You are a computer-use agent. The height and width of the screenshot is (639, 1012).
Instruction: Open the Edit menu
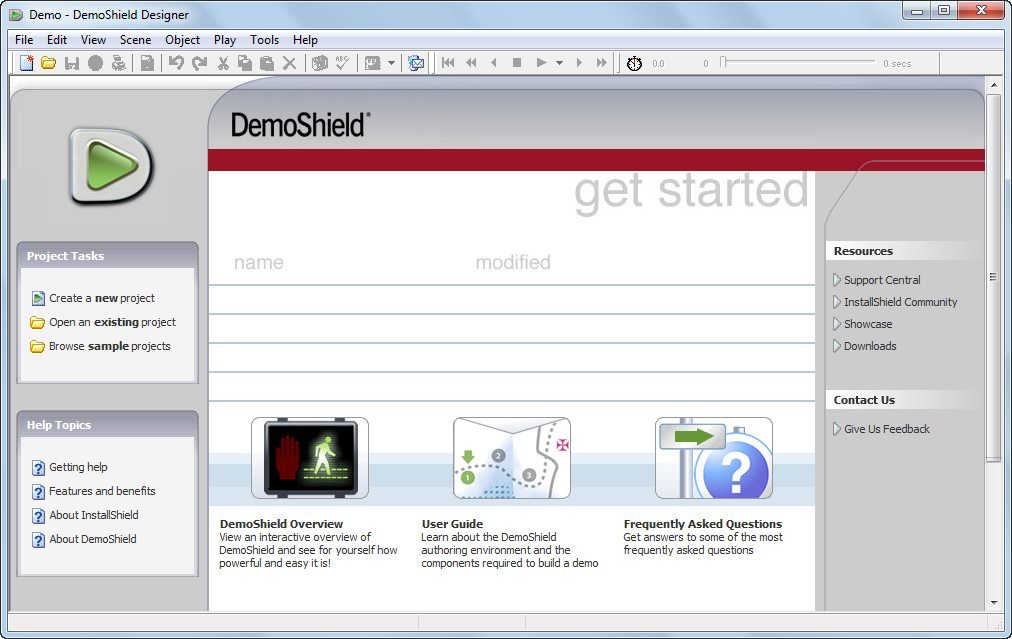click(x=57, y=40)
